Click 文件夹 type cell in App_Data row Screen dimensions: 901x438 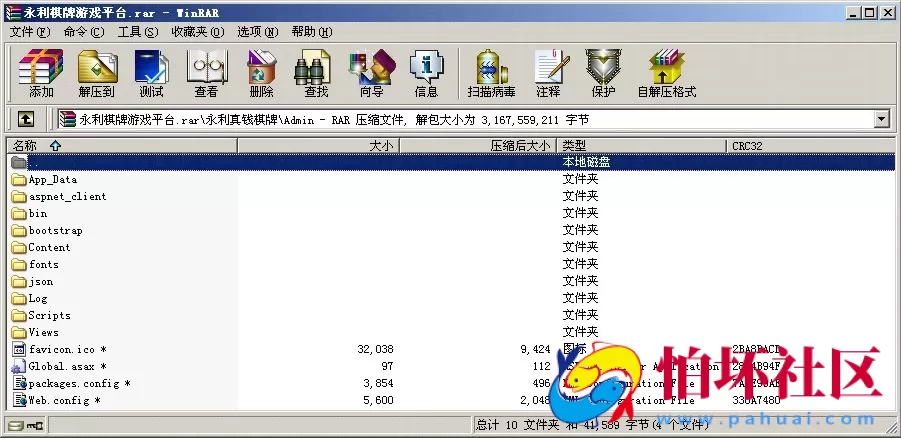[580, 179]
